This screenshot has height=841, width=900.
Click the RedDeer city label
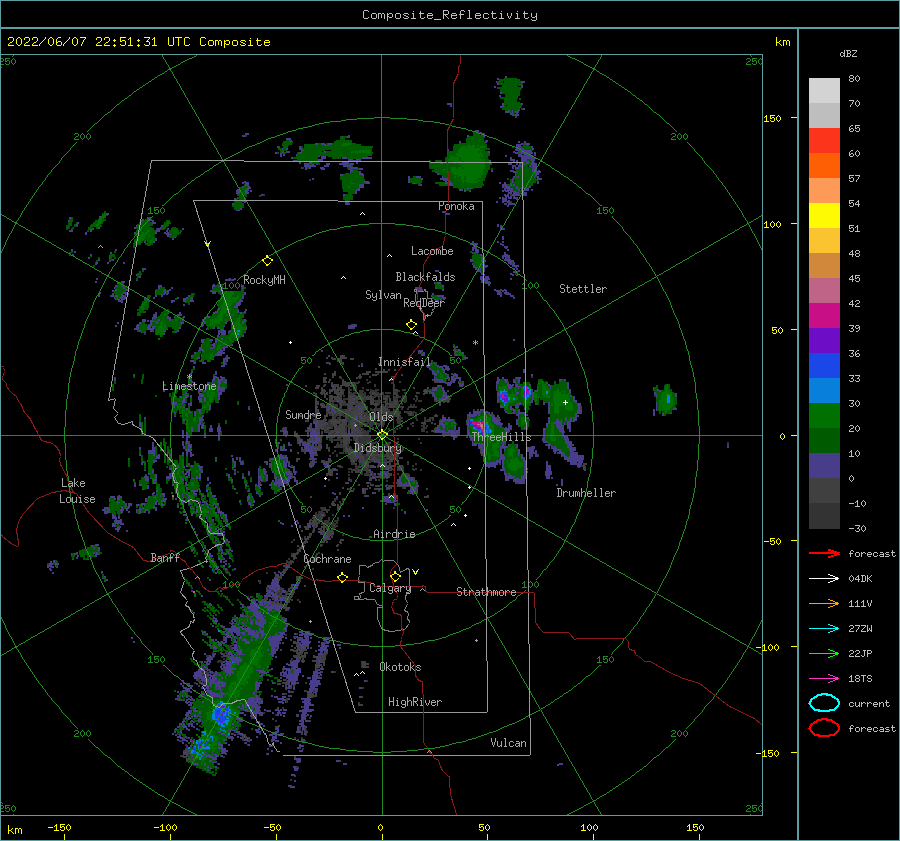424,303
